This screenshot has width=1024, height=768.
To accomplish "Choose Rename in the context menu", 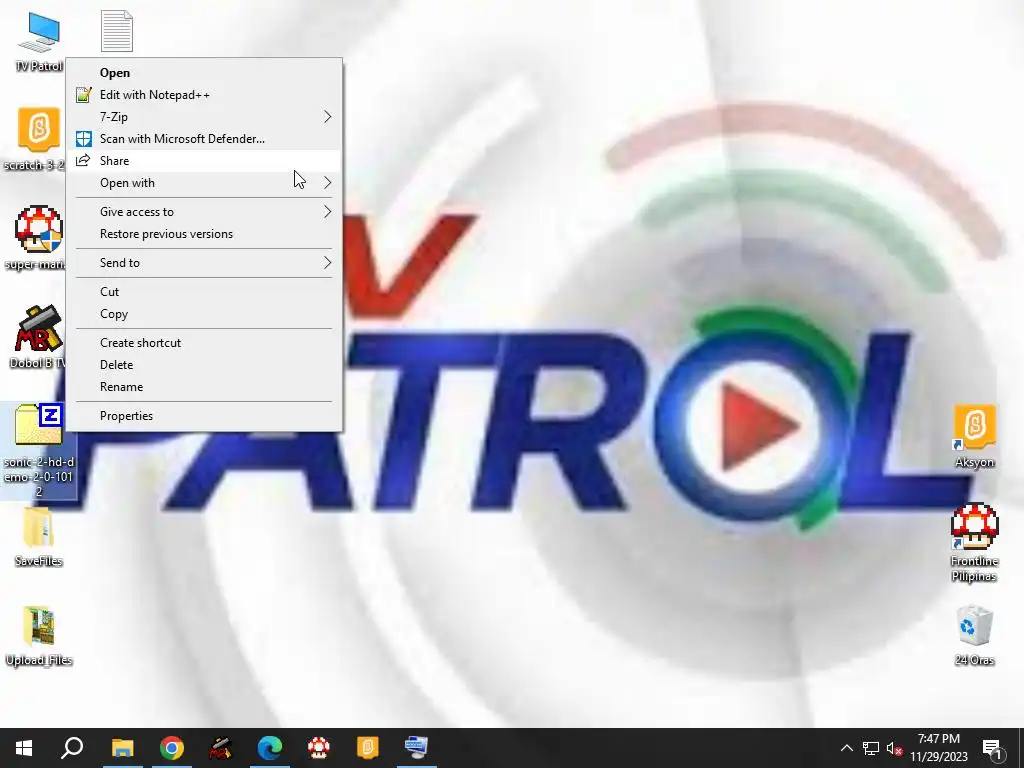I will point(204,387).
